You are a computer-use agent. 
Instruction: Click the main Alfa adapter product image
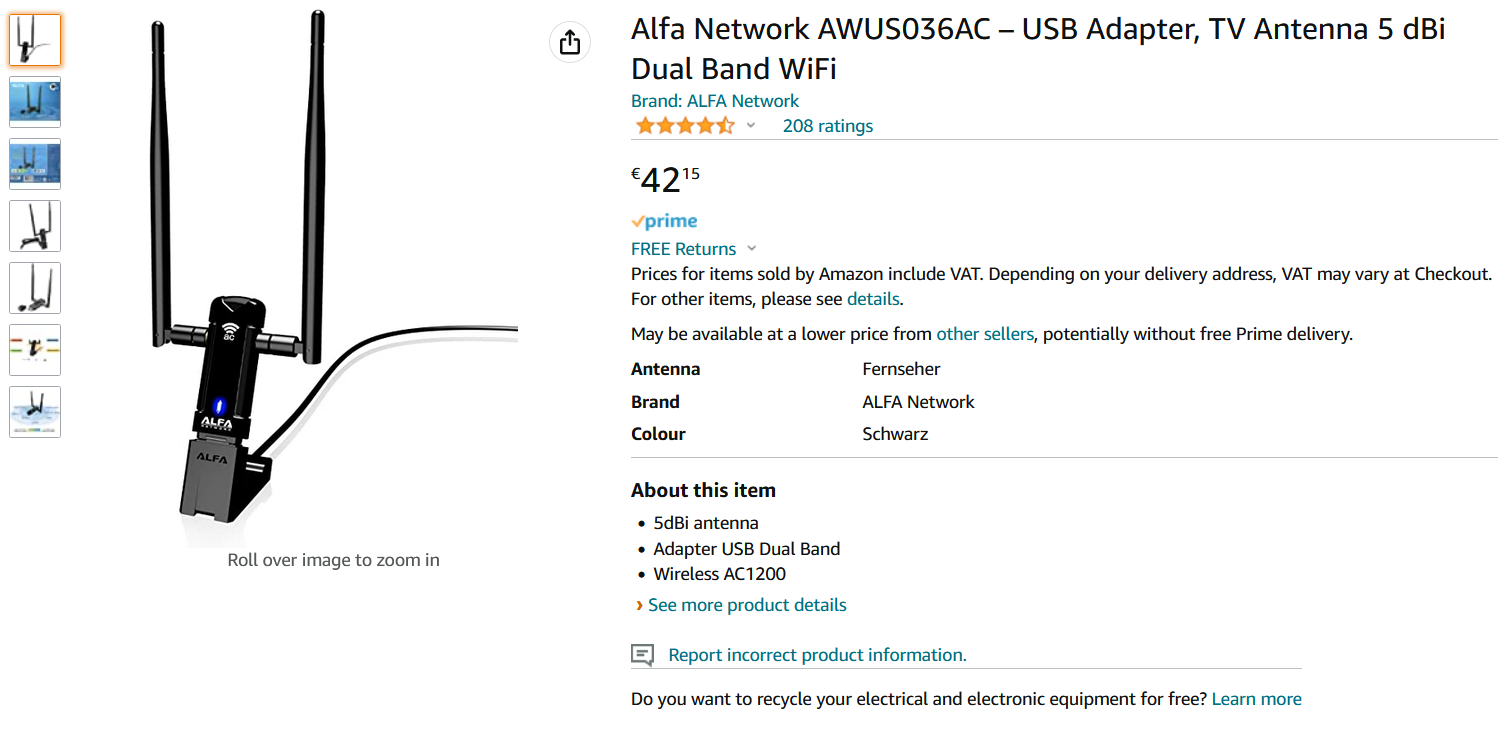(x=300, y=280)
